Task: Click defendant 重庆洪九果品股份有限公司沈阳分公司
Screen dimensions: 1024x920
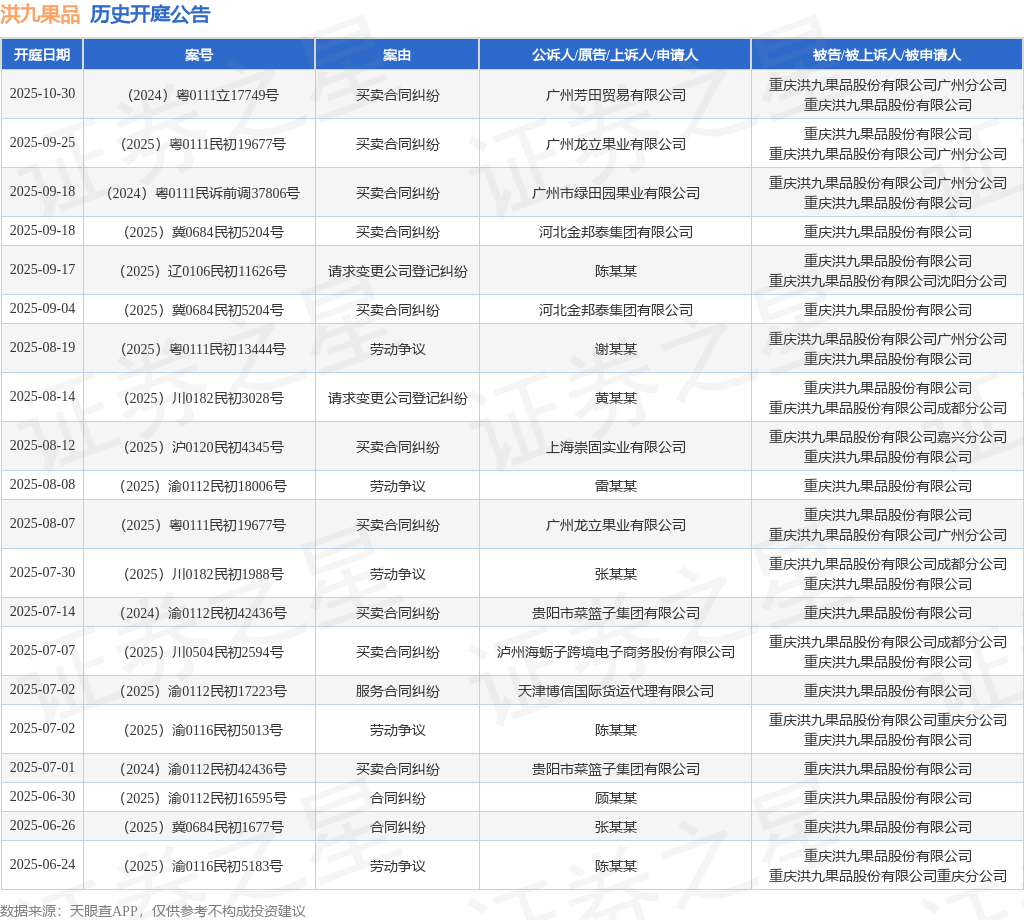Action: pos(888,281)
